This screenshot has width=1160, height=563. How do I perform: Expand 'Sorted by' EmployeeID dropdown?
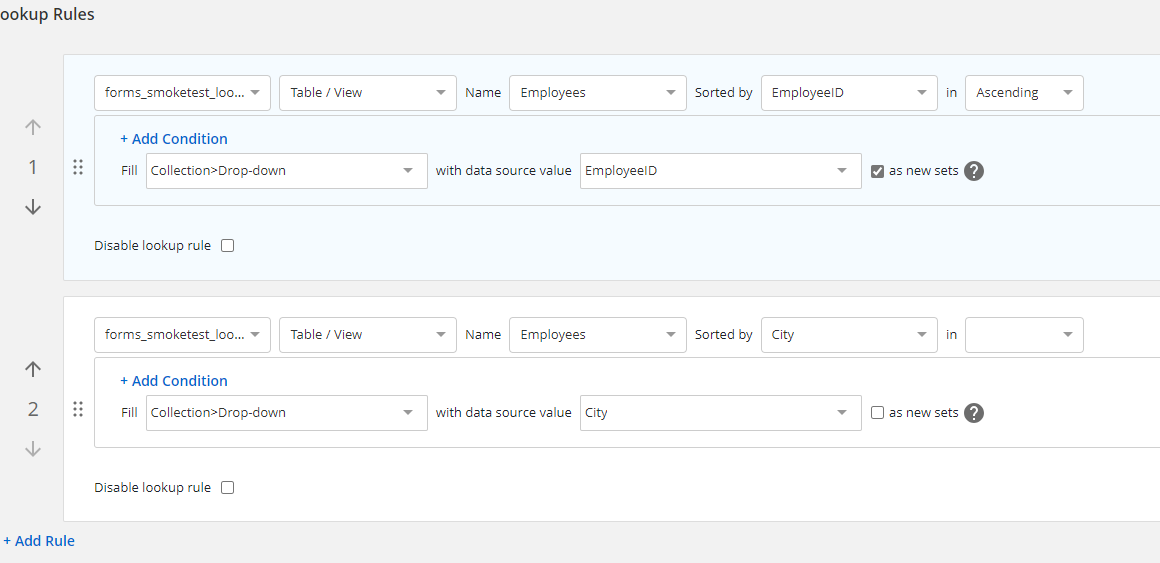click(848, 93)
